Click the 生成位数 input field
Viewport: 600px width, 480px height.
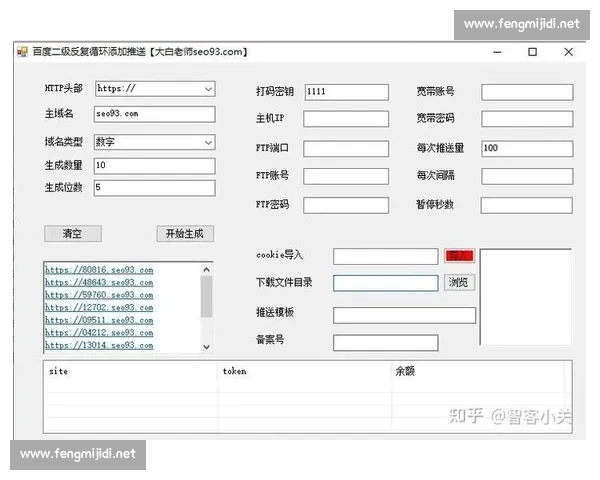(x=155, y=188)
